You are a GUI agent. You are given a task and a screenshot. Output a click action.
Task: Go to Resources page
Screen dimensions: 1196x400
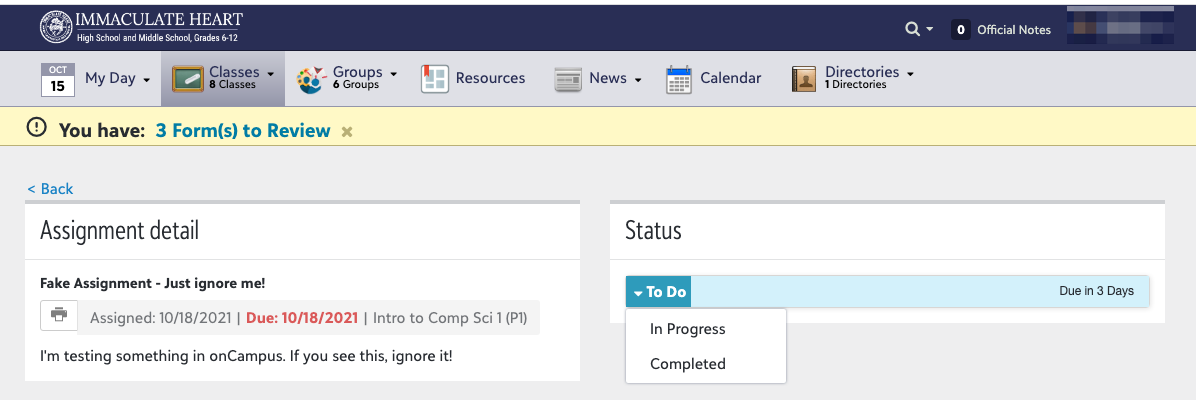pyautogui.click(x=490, y=78)
